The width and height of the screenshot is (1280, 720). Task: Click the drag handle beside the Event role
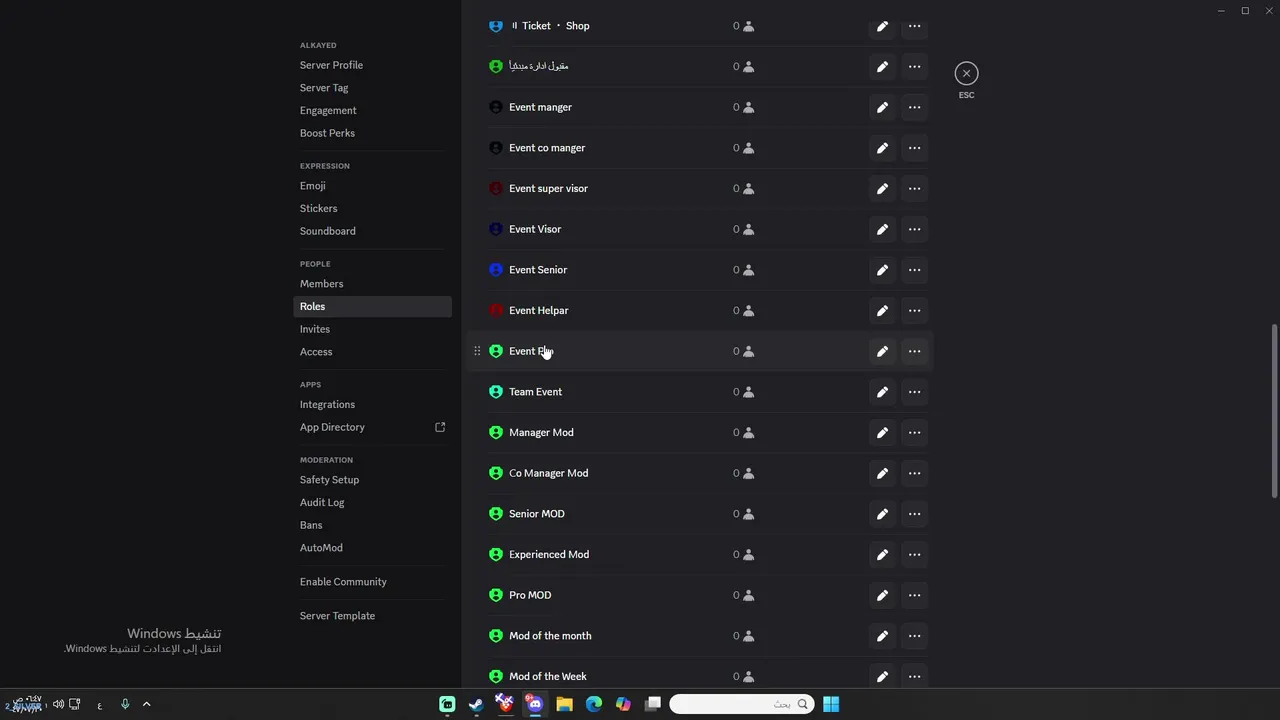(477, 351)
